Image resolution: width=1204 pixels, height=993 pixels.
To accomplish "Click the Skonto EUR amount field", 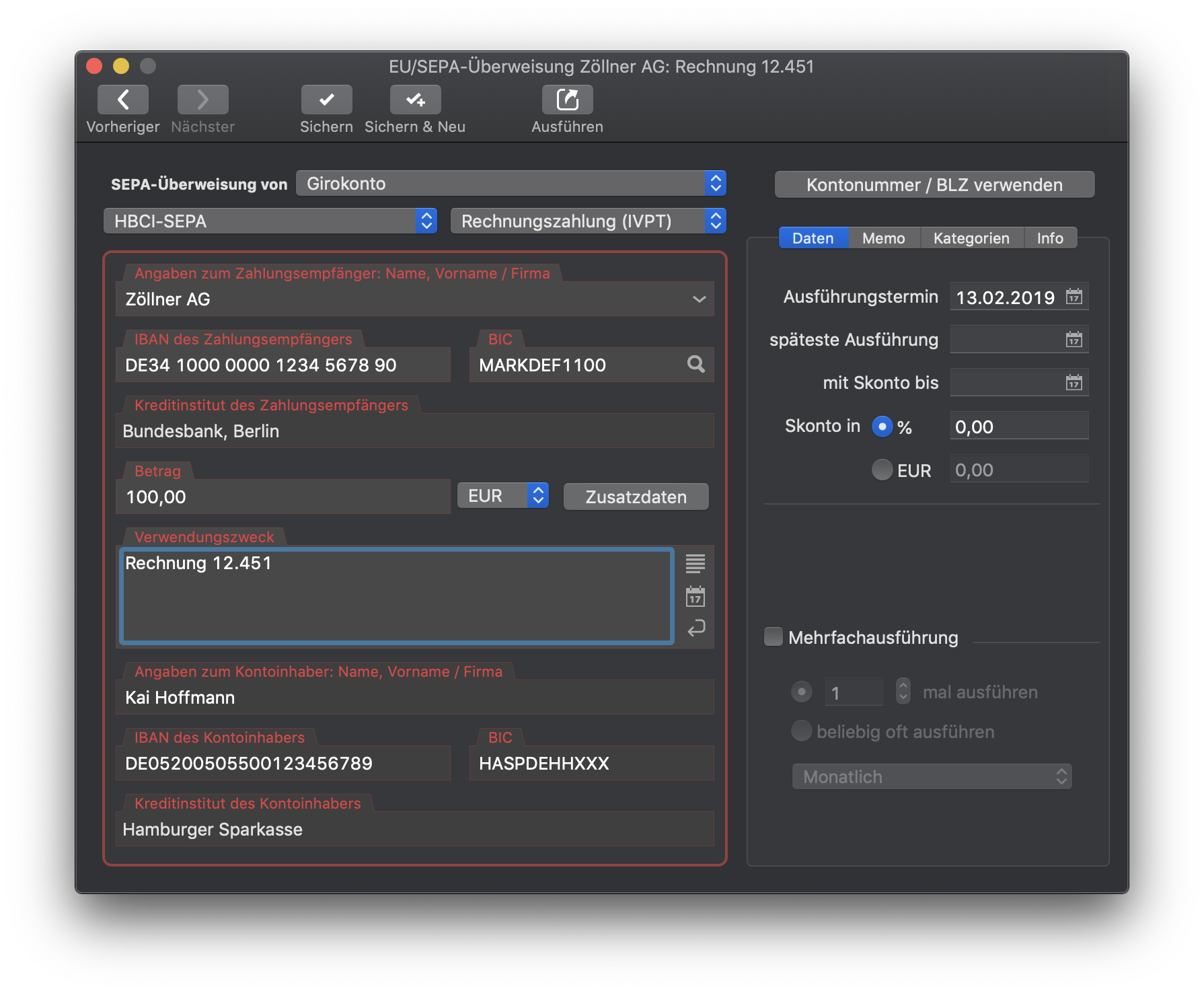I will [1019, 470].
